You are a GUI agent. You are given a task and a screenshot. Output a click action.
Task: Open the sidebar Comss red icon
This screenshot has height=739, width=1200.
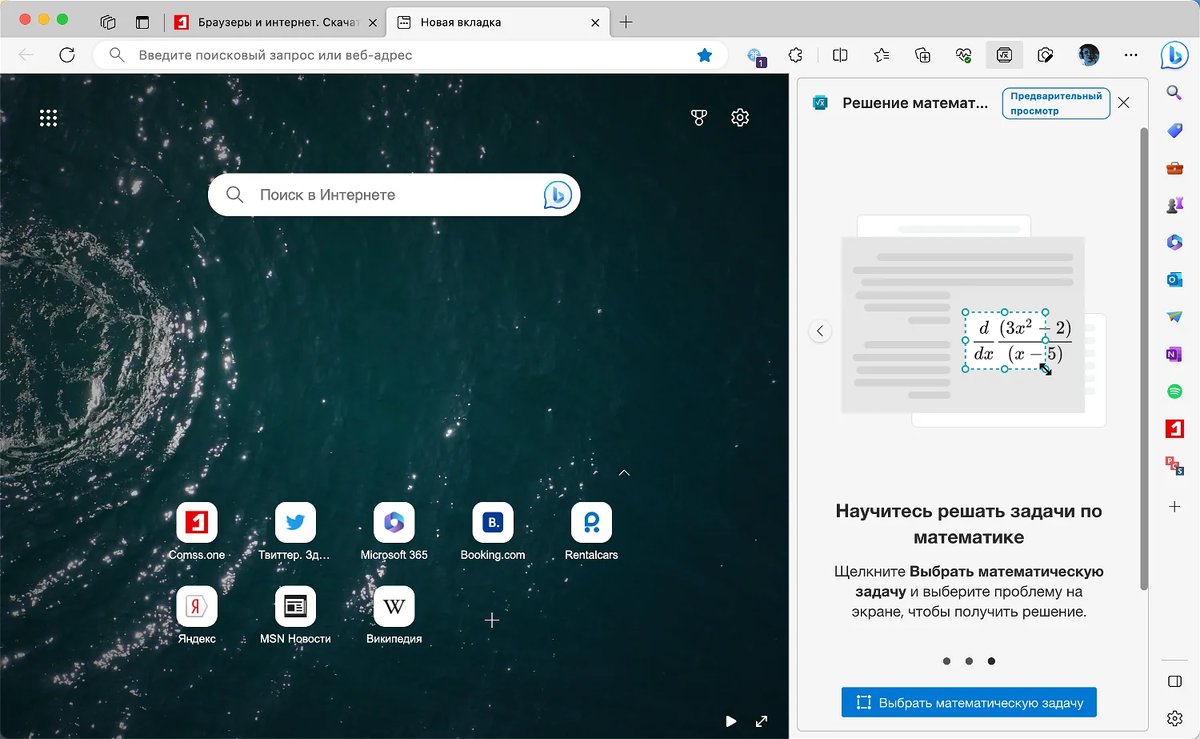[1175, 429]
